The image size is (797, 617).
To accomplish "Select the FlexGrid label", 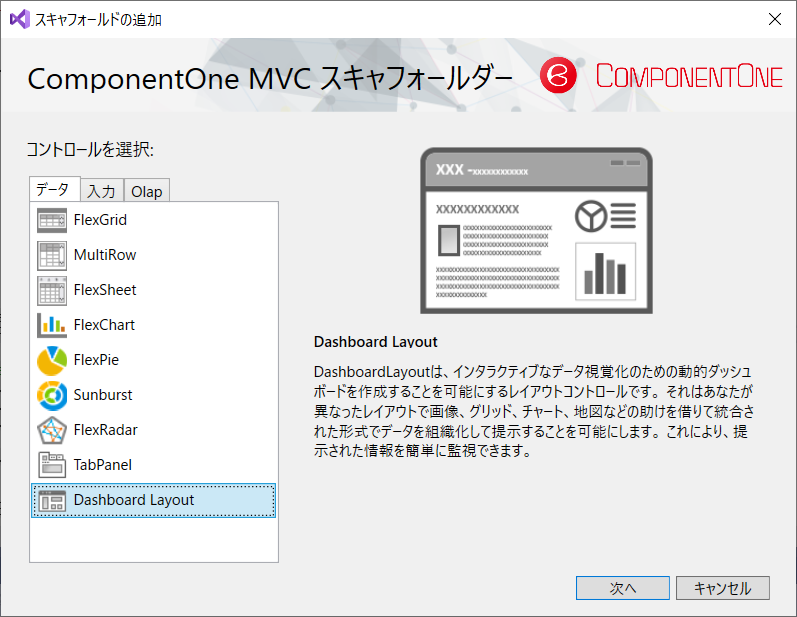I will (100, 220).
